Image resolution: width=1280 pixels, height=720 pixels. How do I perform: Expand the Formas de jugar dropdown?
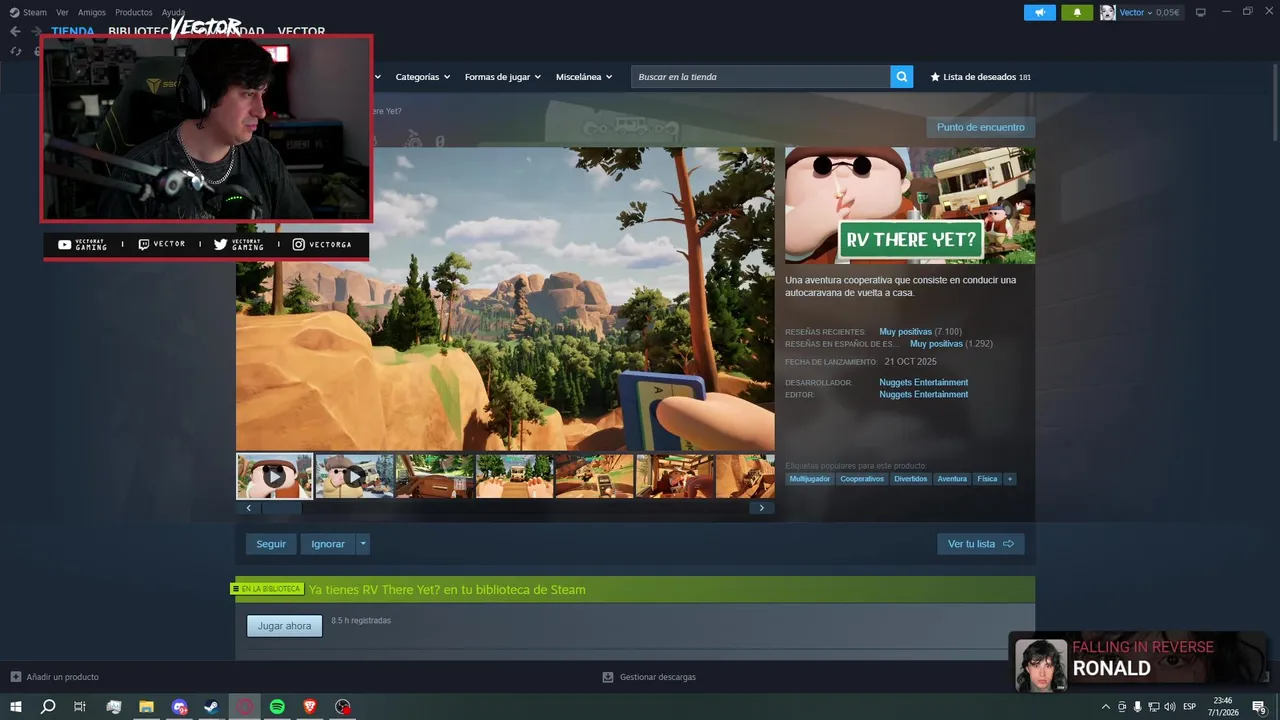click(x=502, y=77)
